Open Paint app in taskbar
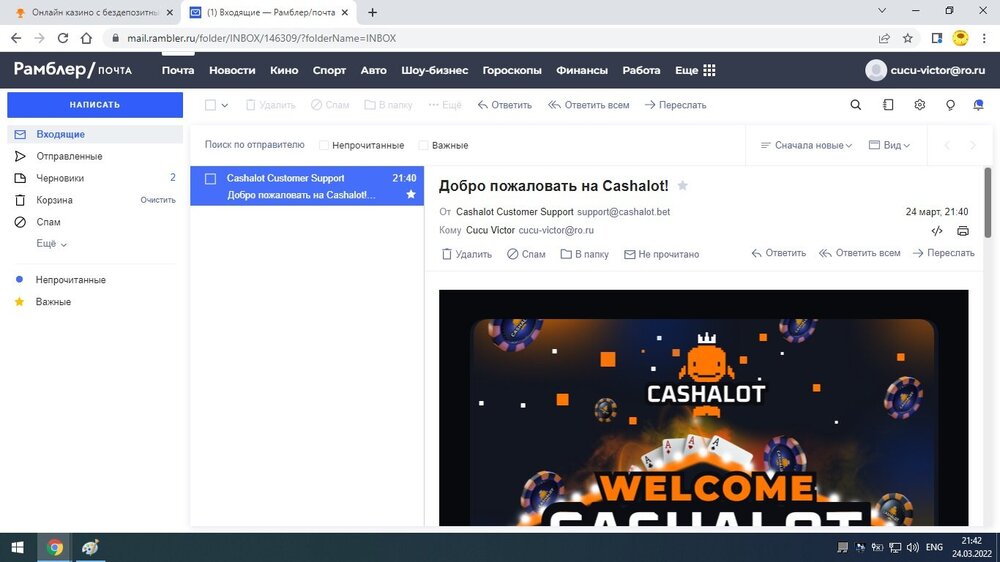 90,547
